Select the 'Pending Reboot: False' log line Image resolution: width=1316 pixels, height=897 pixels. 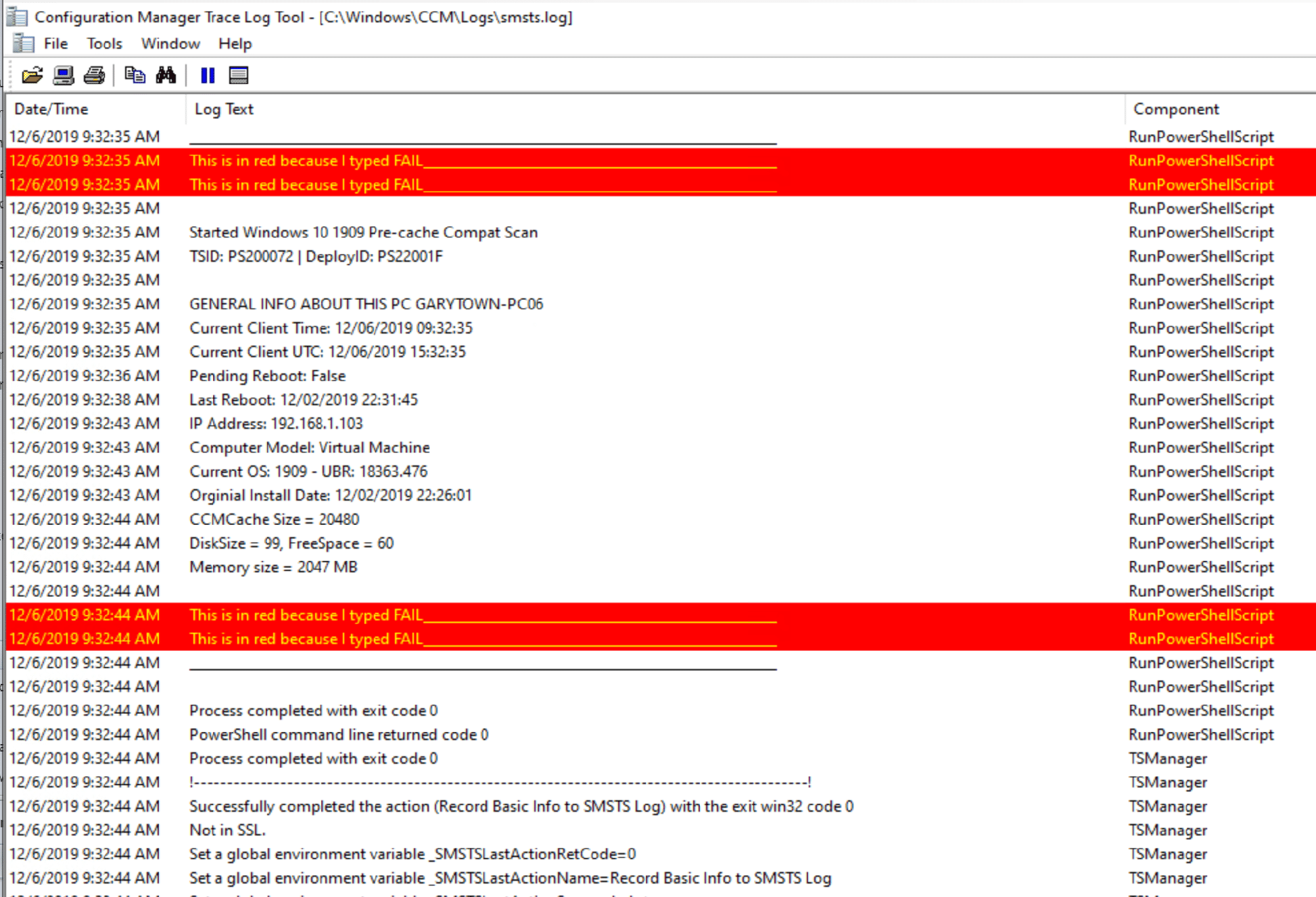[268, 375]
